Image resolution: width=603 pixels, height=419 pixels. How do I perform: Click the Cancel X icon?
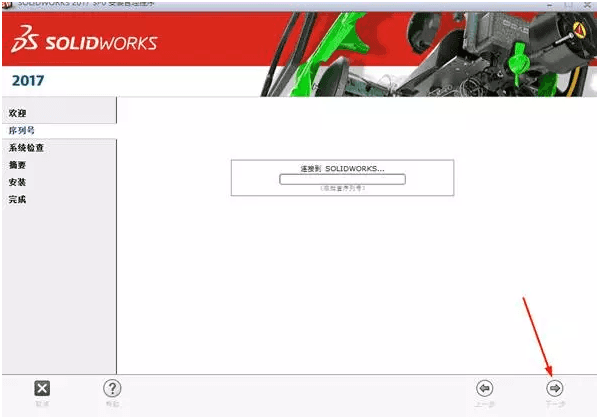pos(42,388)
